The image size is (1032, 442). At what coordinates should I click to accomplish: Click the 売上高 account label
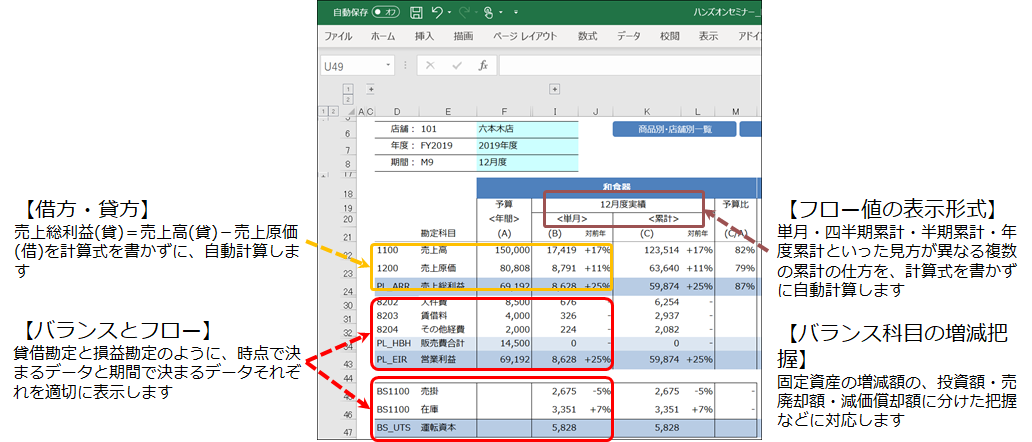click(433, 251)
